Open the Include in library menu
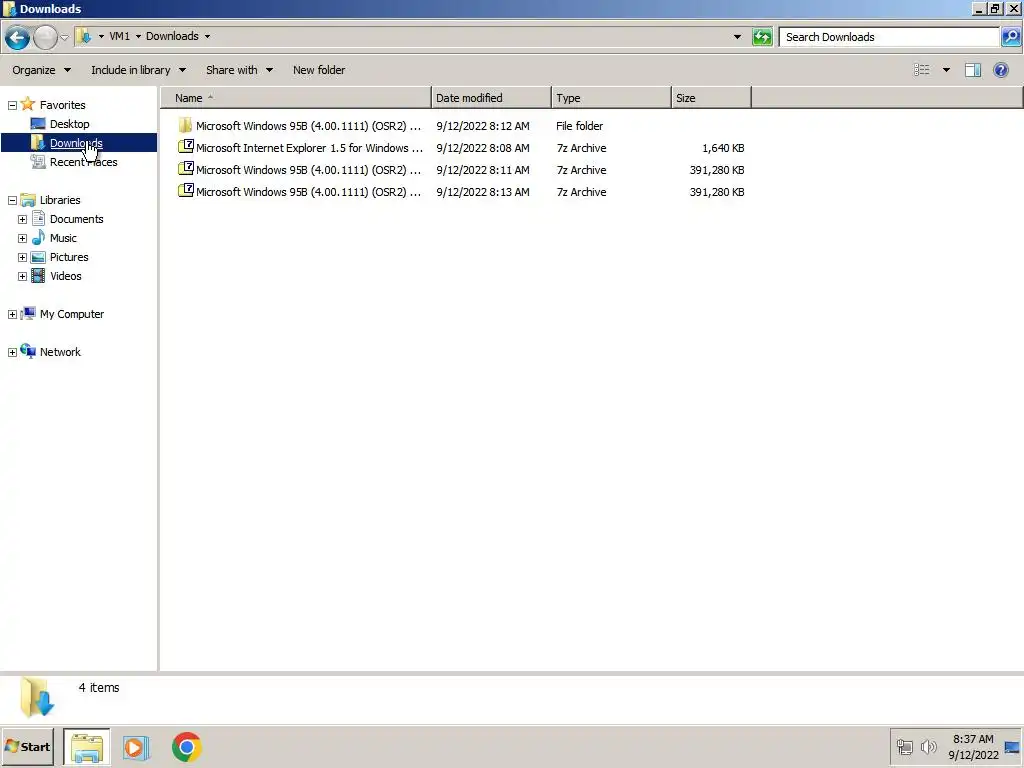1024x768 pixels. 138,70
